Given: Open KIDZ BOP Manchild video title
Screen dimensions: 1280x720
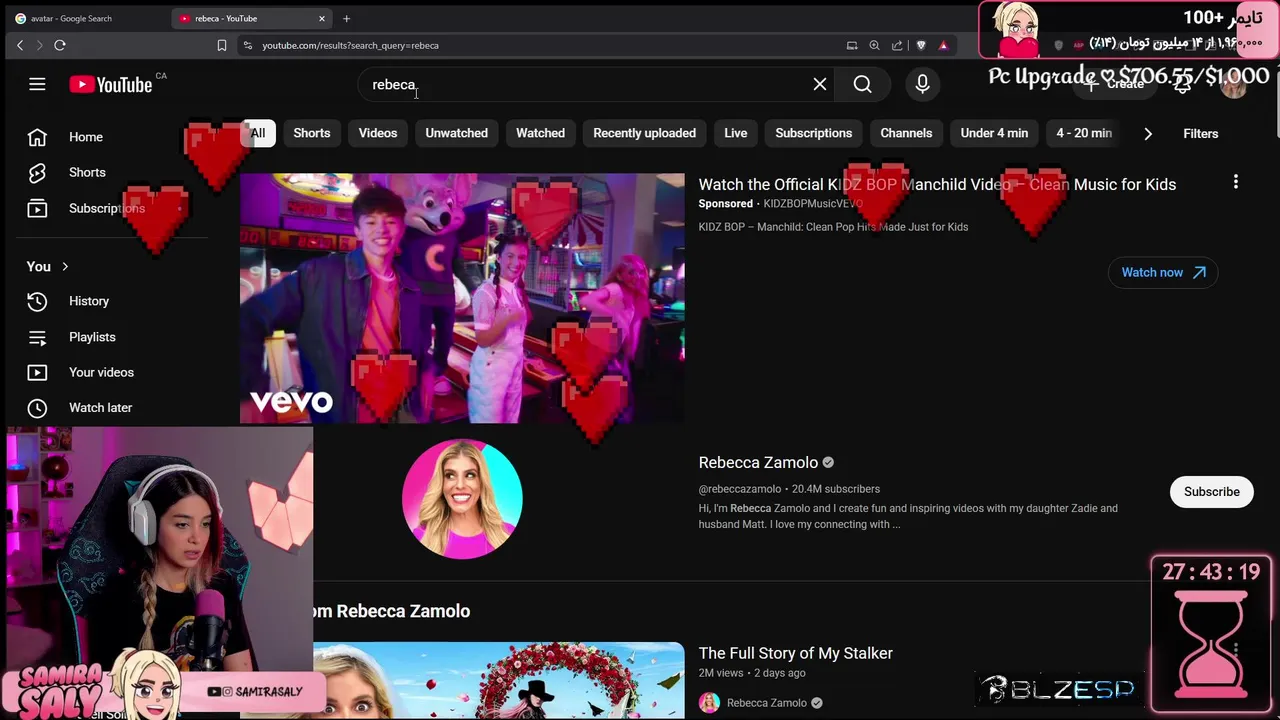Looking at the screenshot, I should pyautogui.click(x=937, y=184).
